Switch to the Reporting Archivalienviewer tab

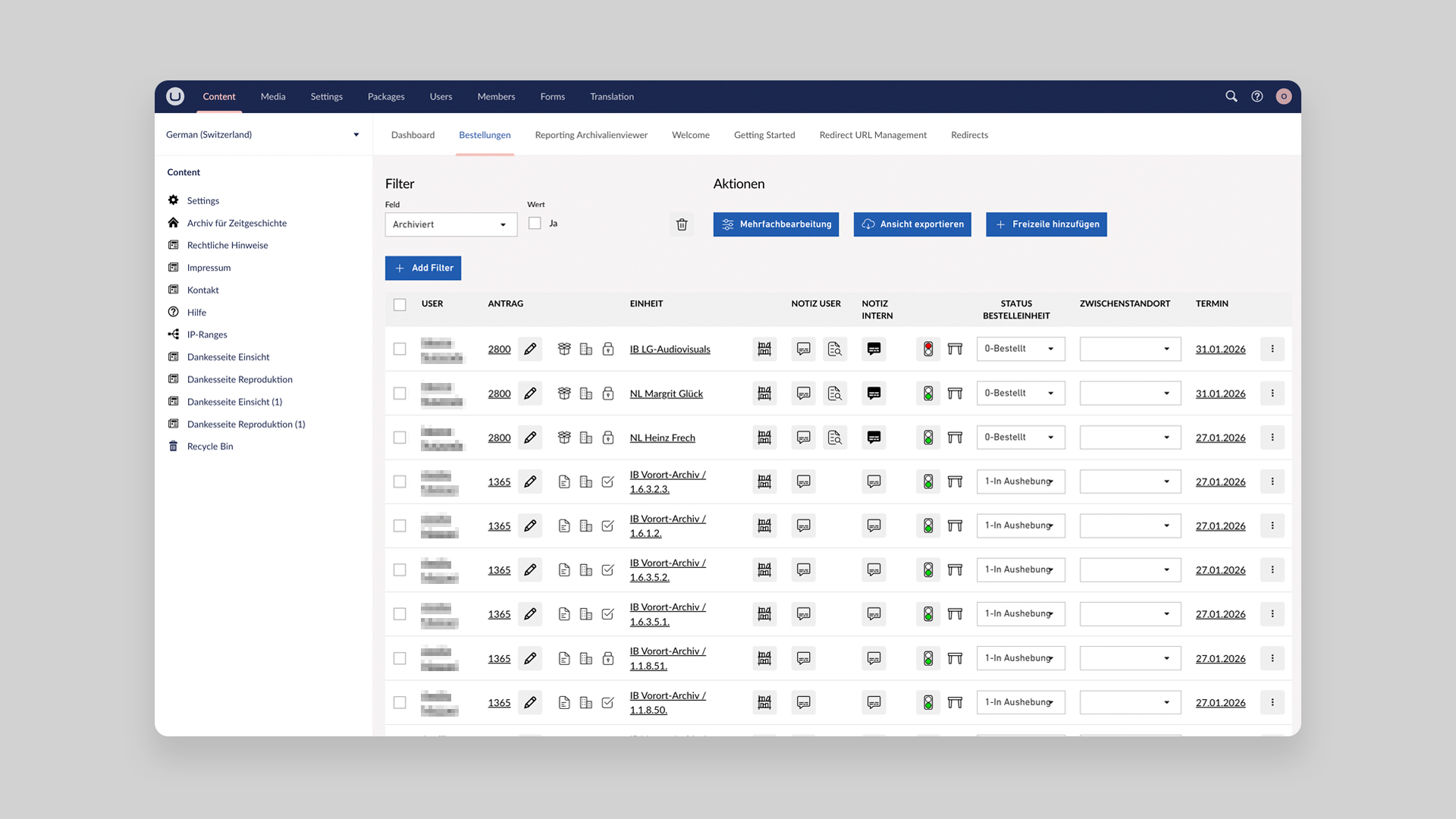[x=591, y=135]
